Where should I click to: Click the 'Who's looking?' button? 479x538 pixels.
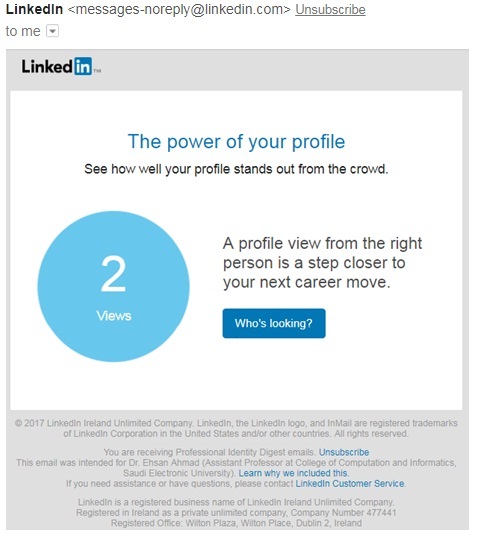(x=274, y=323)
